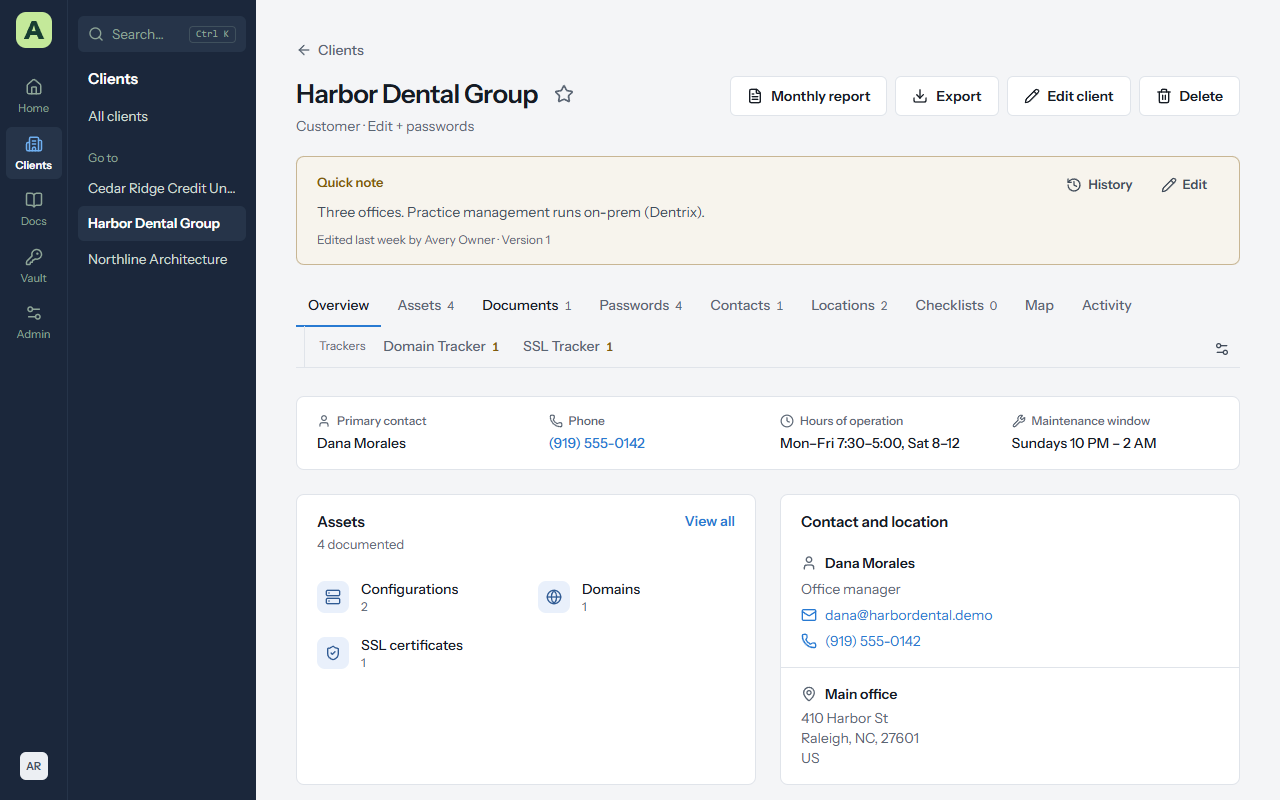The width and height of the screenshot is (1280, 800).
Task: Open the Monthly report
Action: (x=808, y=96)
